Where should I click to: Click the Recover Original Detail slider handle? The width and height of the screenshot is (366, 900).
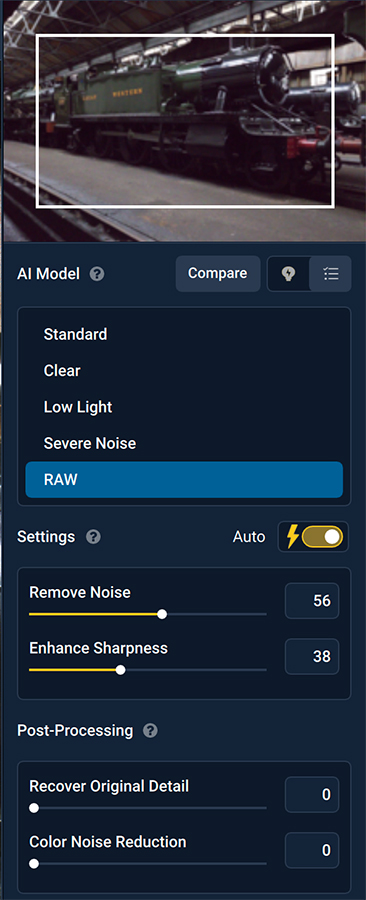pos(34,808)
